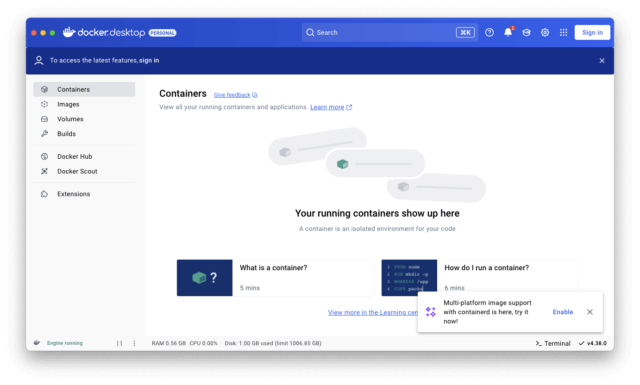This screenshot has width=640, height=385.
Task: Click the Sign in button
Action: click(x=592, y=33)
